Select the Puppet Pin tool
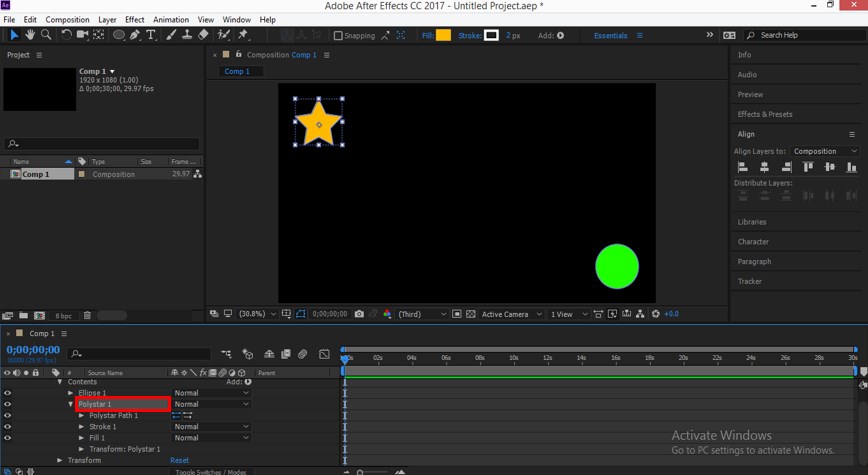Viewport: 868px width, 475px height. 243,35
